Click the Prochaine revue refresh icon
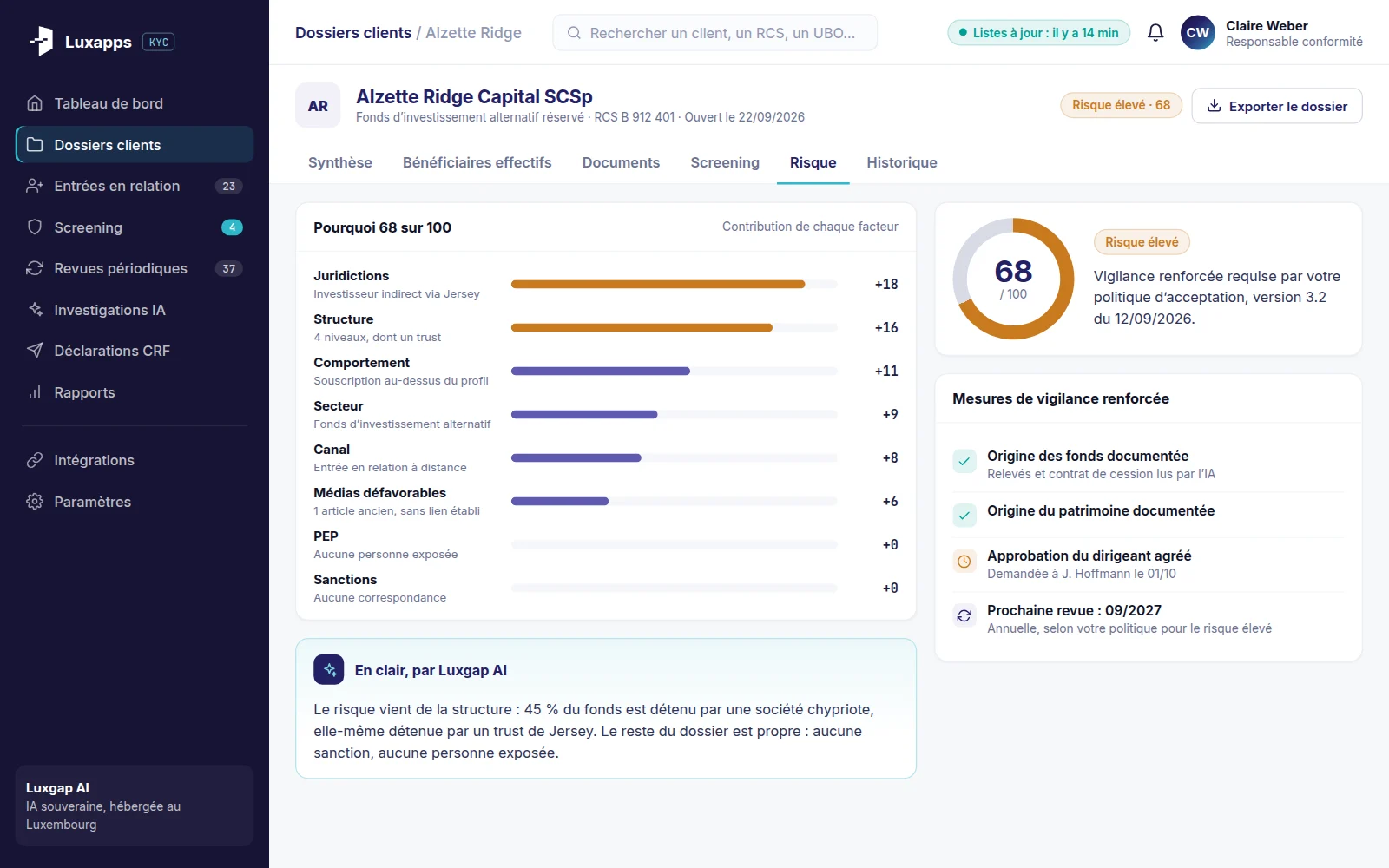Viewport: 1389px width, 868px height. pyautogui.click(x=964, y=616)
